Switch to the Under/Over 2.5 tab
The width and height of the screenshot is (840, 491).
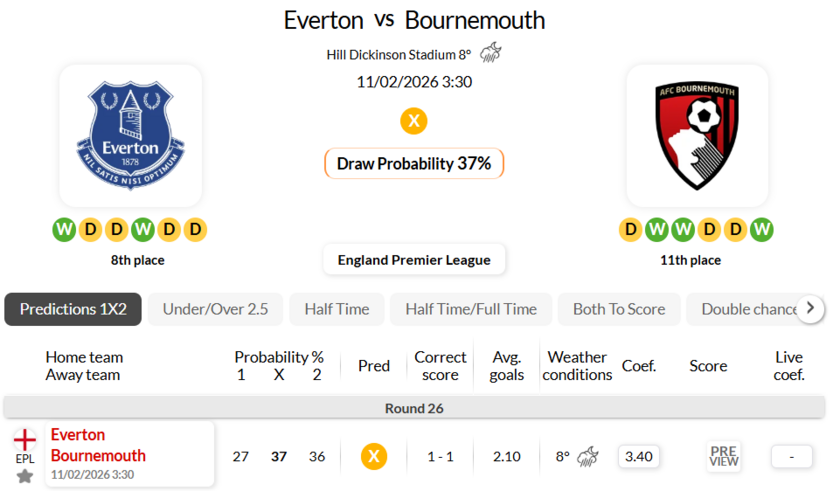click(215, 309)
